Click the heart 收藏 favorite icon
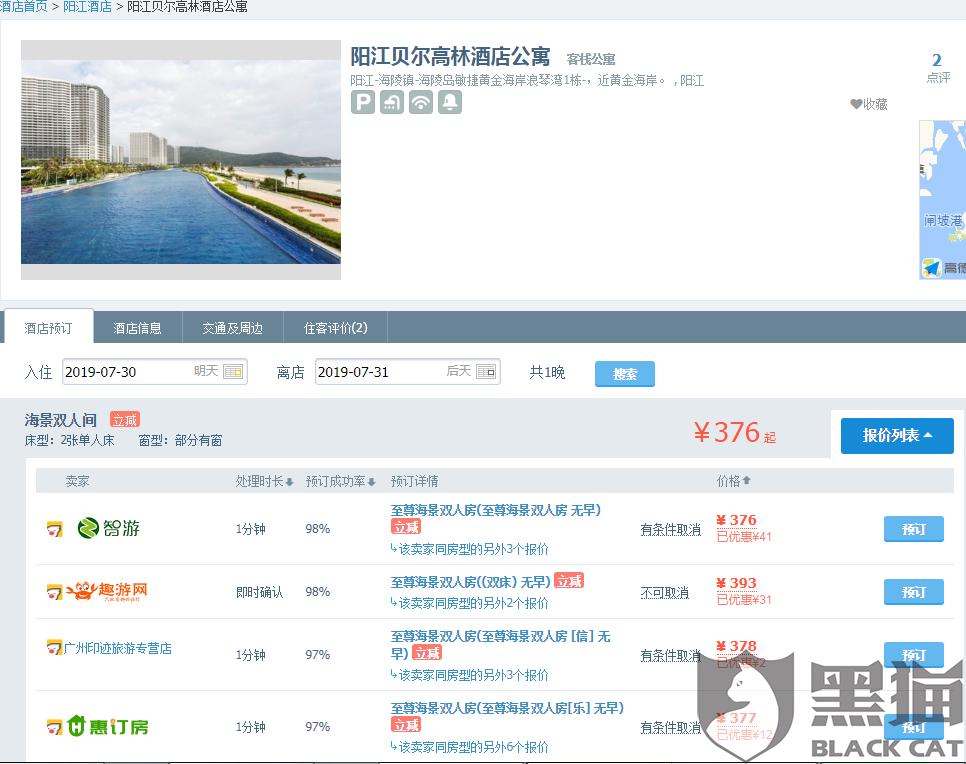The height and width of the screenshot is (764, 966). coord(856,104)
